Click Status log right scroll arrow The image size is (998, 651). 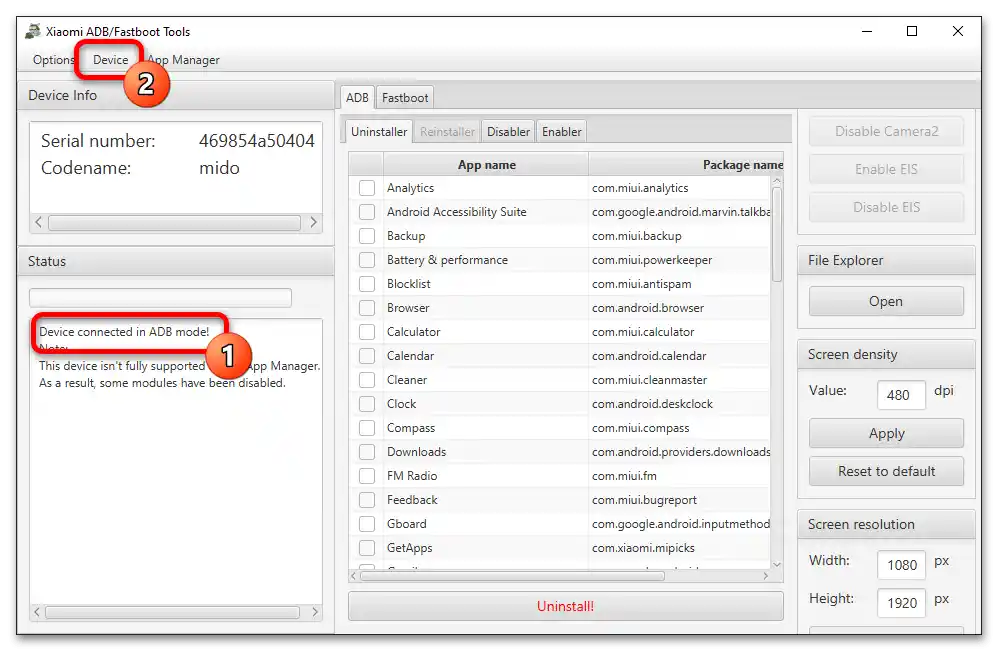click(314, 612)
